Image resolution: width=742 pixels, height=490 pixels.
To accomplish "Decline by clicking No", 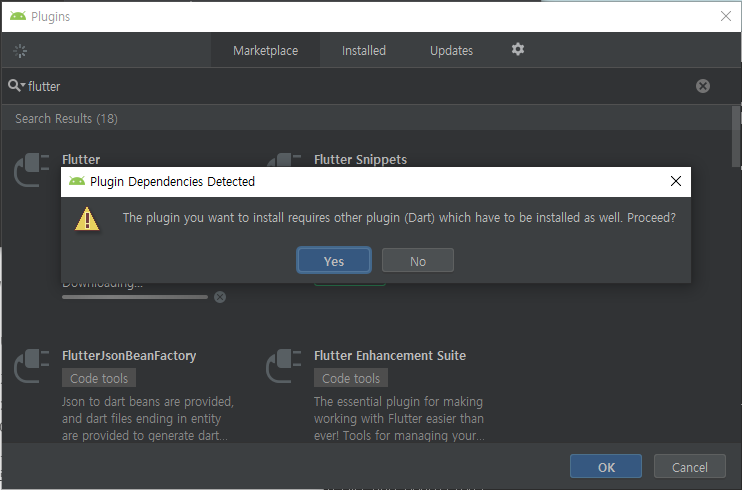I will coord(417,260).
